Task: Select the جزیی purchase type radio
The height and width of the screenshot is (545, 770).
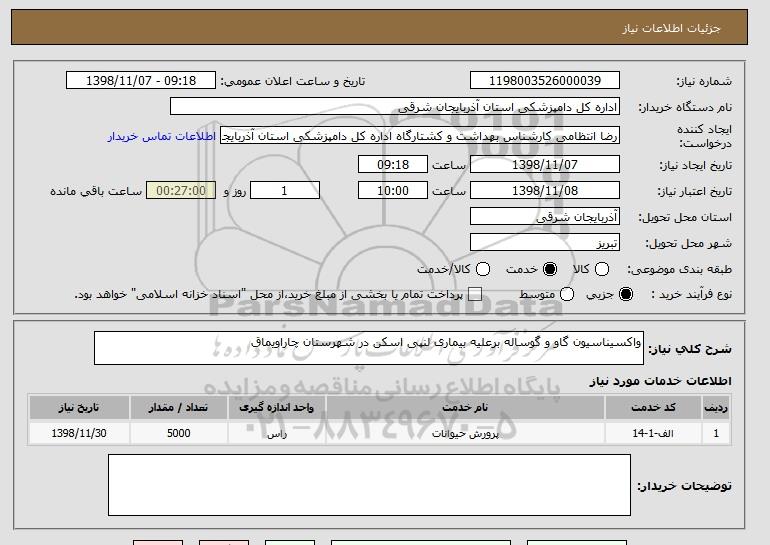Action: [626, 294]
